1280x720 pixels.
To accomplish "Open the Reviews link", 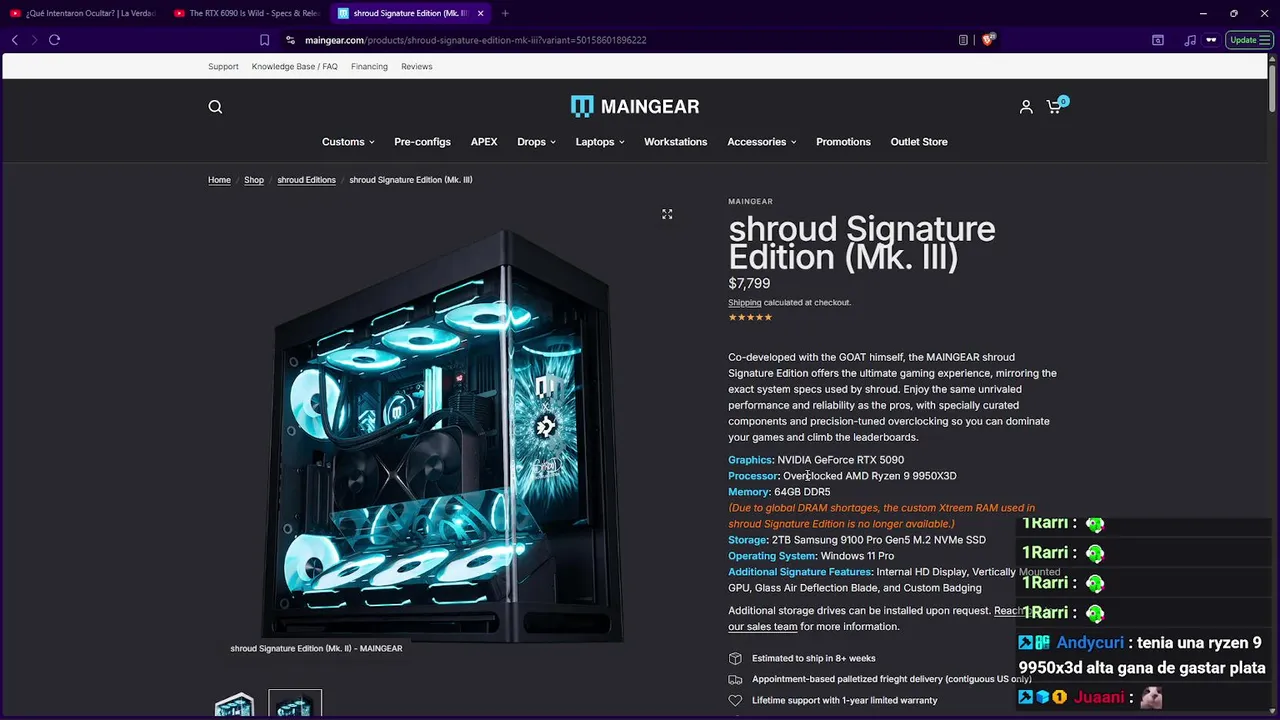I will 417,67.
